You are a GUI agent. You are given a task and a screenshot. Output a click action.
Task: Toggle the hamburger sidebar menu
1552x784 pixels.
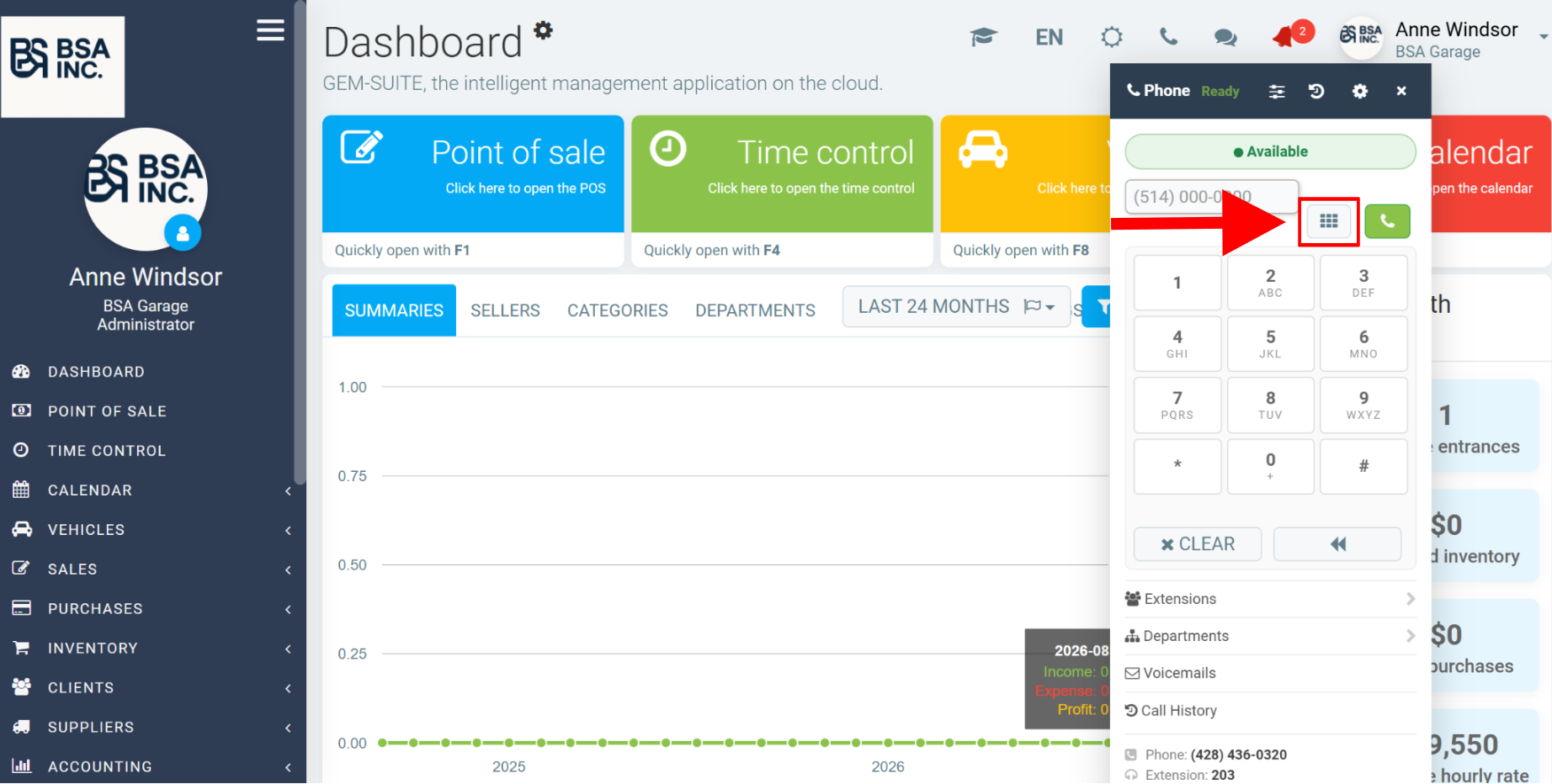coord(270,30)
